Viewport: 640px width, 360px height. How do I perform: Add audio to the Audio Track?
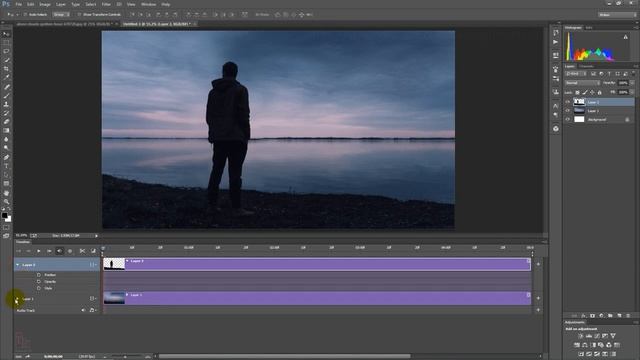point(538,310)
